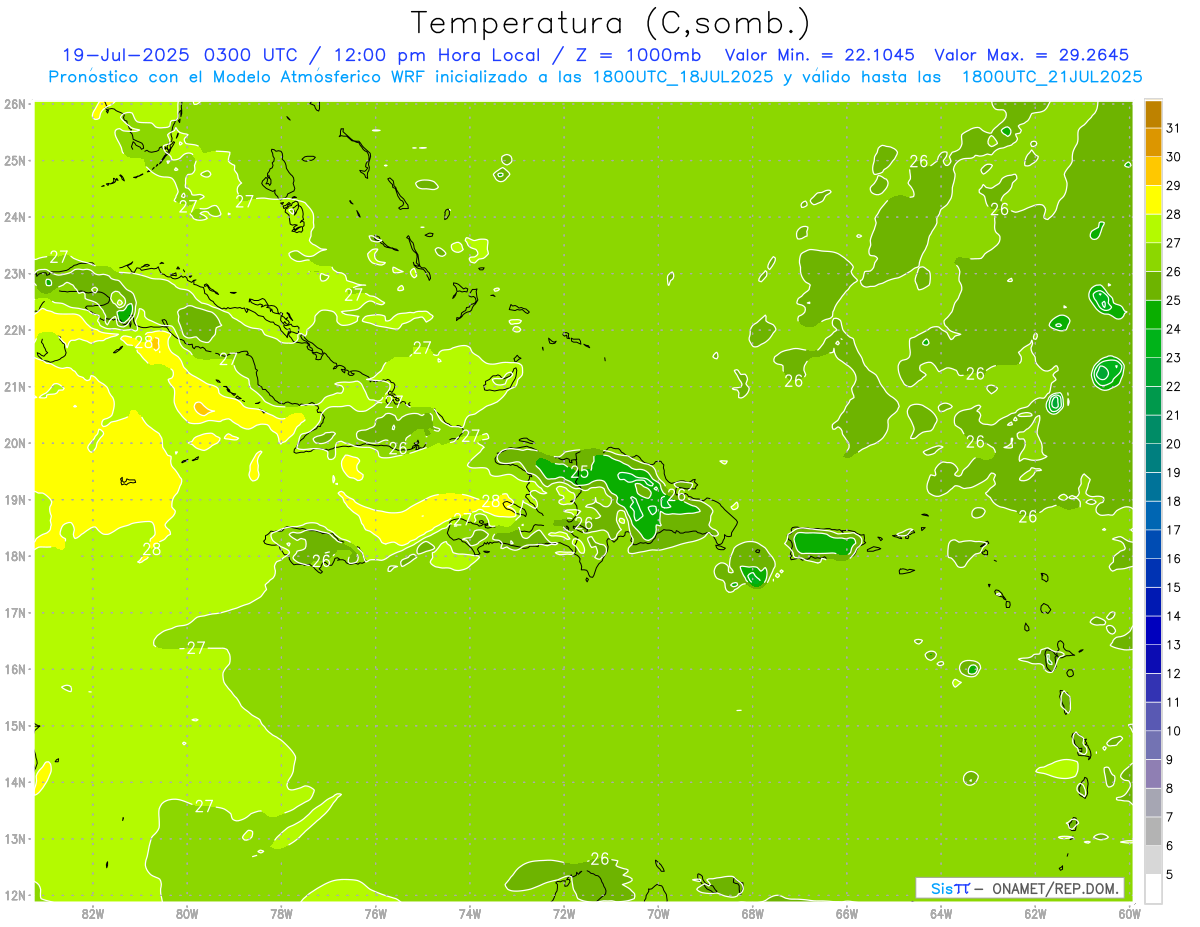Click the longitude axis label "64W"

click(x=941, y=913)
